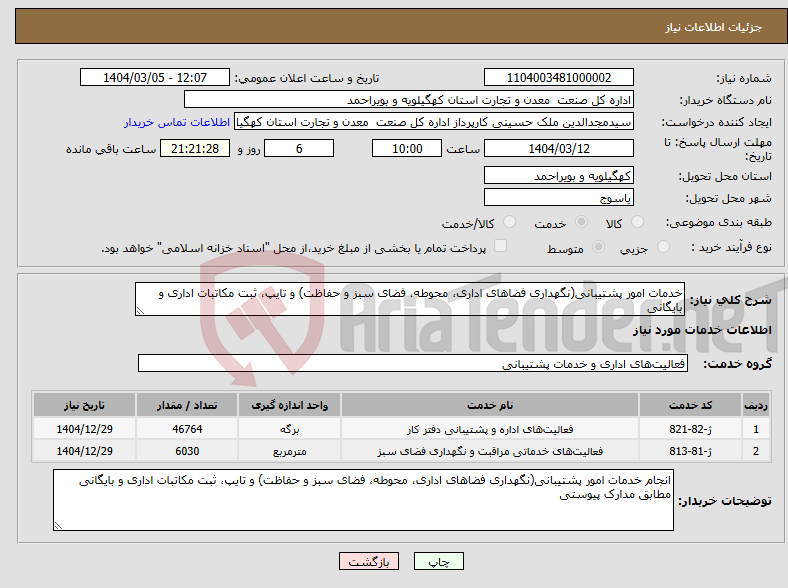Click the نگهداری فضای سبز service name cell
The image size is (788, 588).
click(490, 451)
